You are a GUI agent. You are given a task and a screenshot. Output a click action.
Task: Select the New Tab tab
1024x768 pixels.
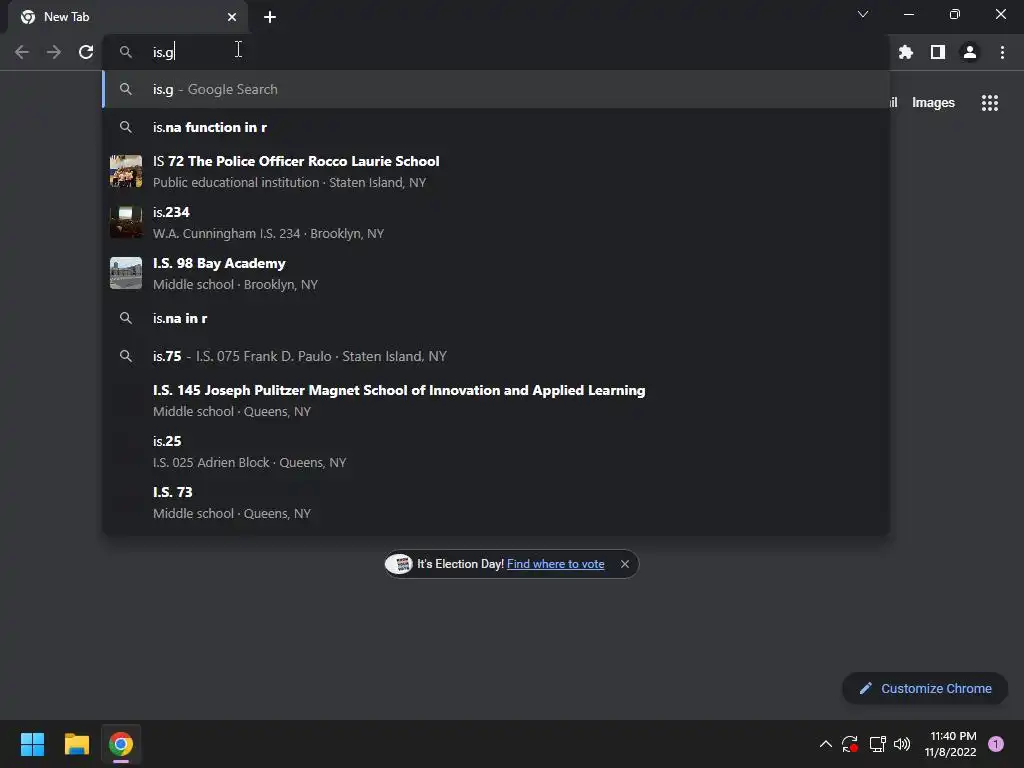[128, 17]
